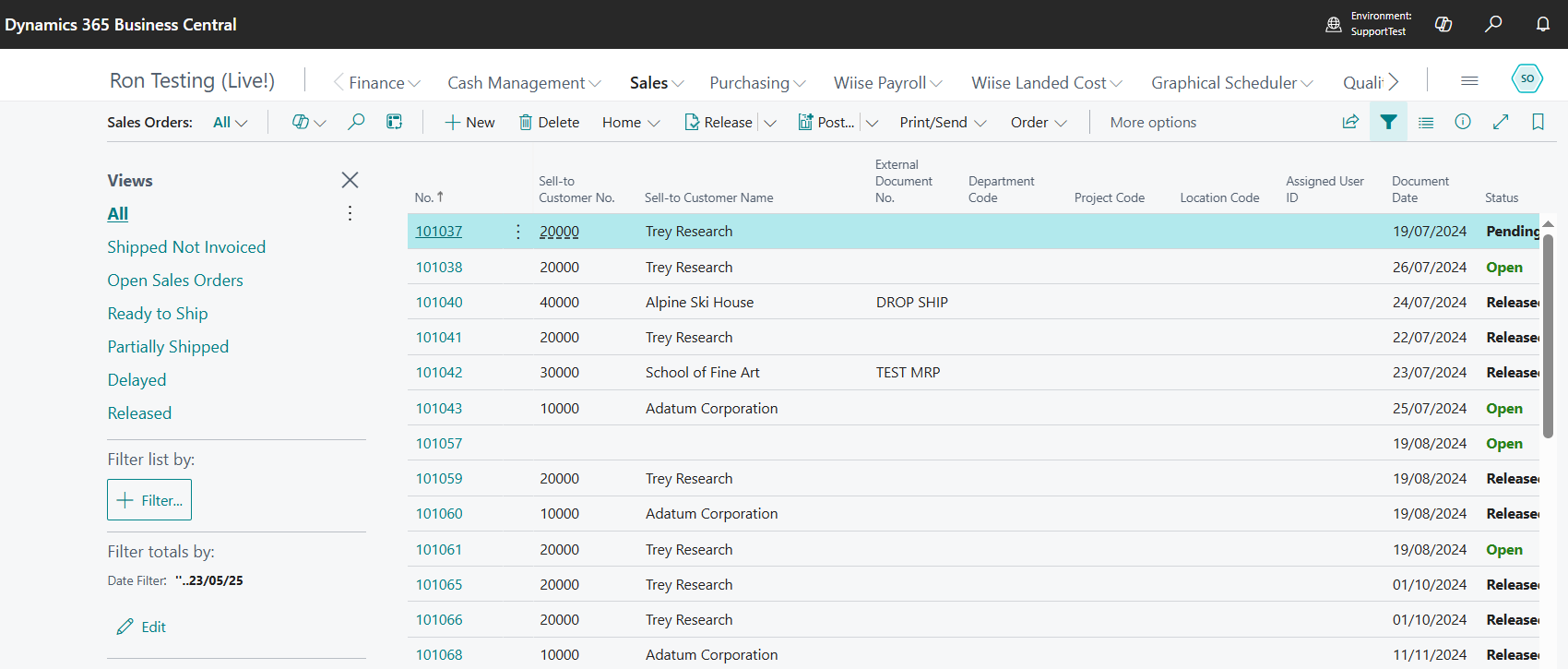Click the search magnifier in the top bar
This screenshot has width=1568, height=669.
pyautogui.click(x=1493, y=24)
